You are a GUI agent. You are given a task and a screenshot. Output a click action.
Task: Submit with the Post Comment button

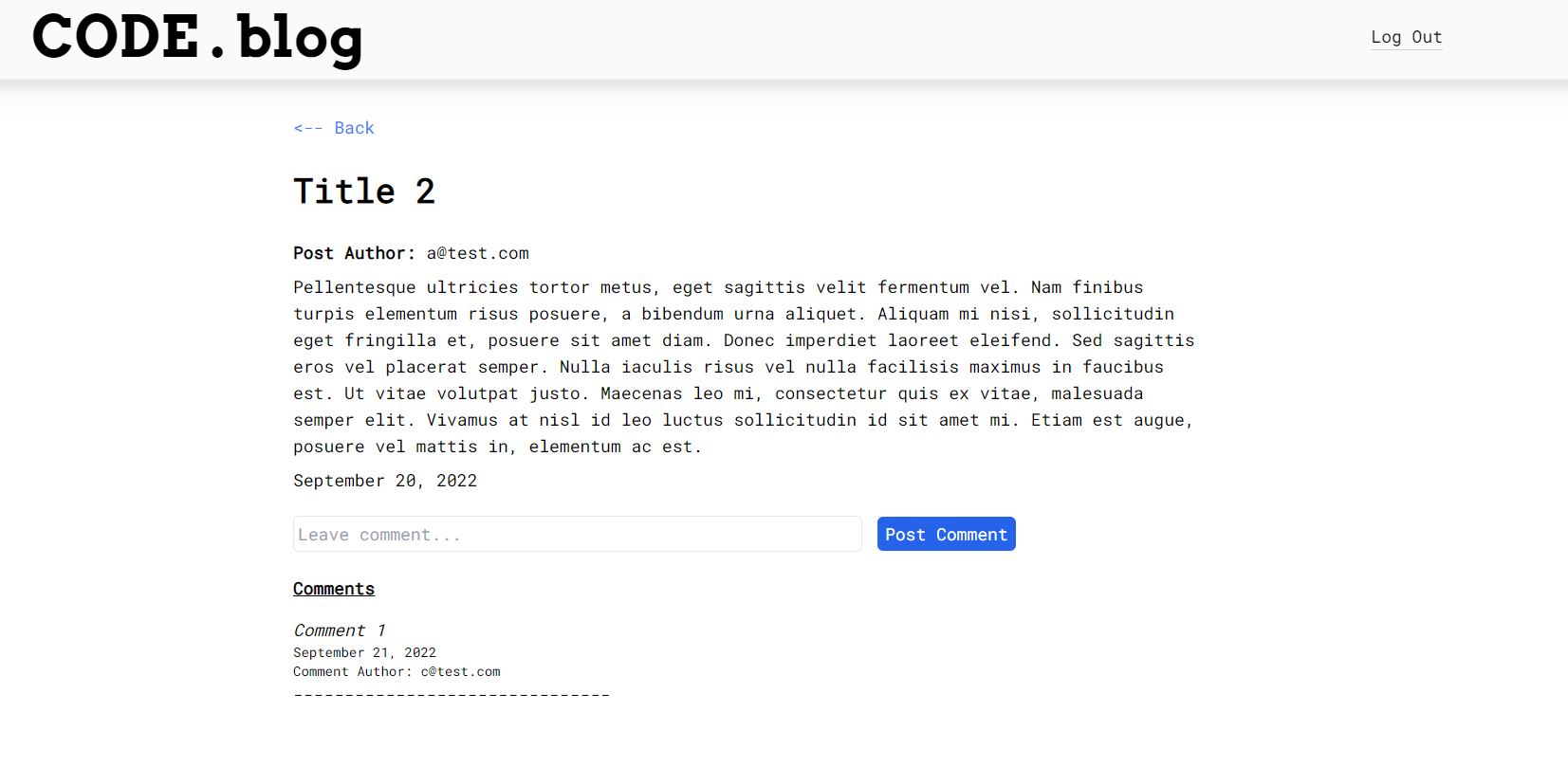(x=947, y=534)
